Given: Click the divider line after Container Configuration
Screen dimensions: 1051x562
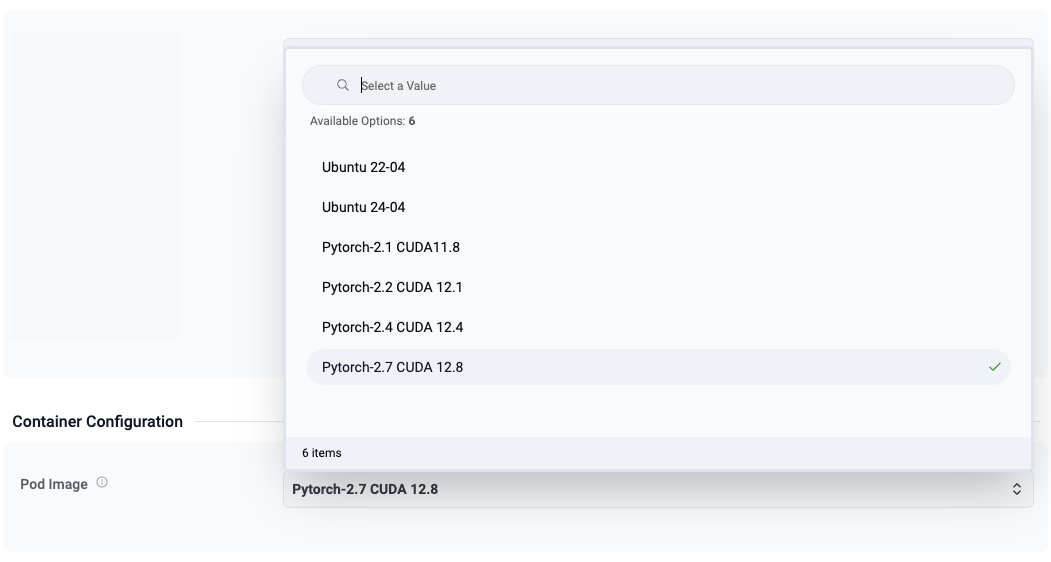Looking at the screenshot, I should pyautogui.click(x=238, y=422).
